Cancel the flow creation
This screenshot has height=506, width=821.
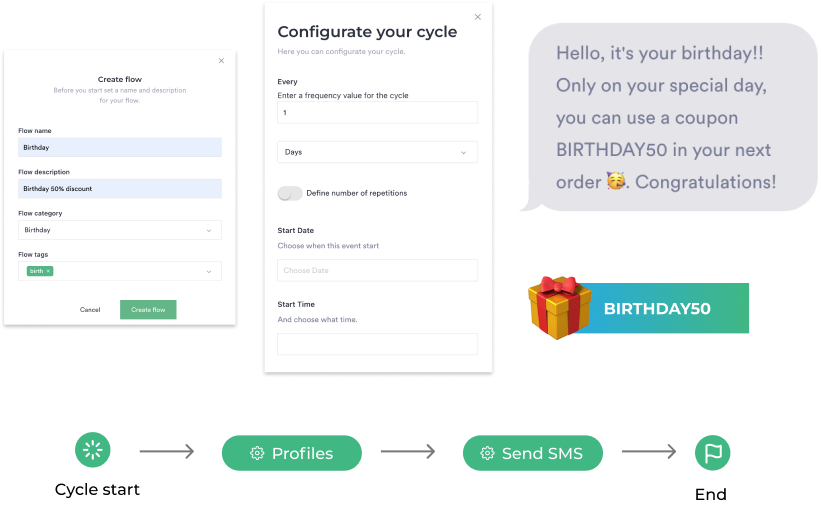90,310
